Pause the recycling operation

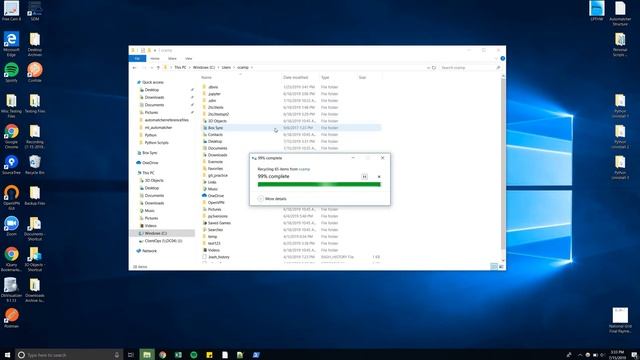[364, 176]
